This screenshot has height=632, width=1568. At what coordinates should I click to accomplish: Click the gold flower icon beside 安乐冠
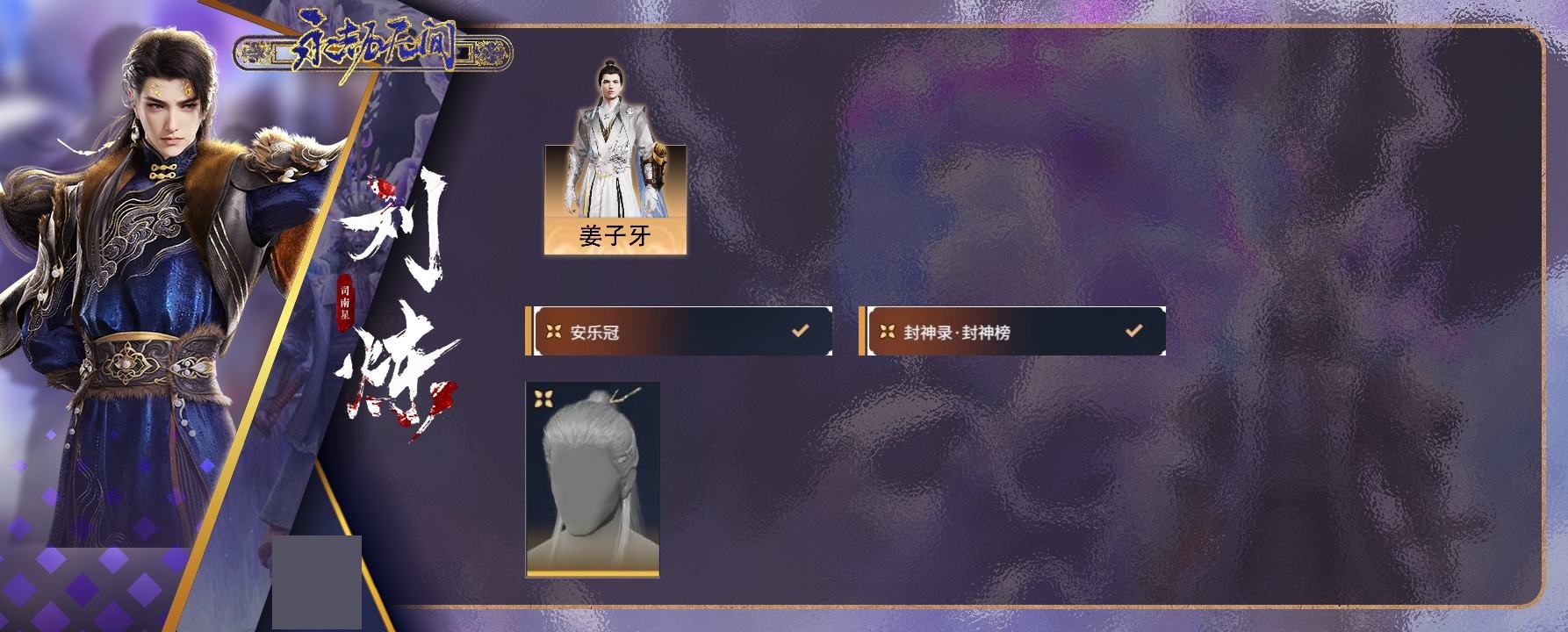click(x=554, y=332)
